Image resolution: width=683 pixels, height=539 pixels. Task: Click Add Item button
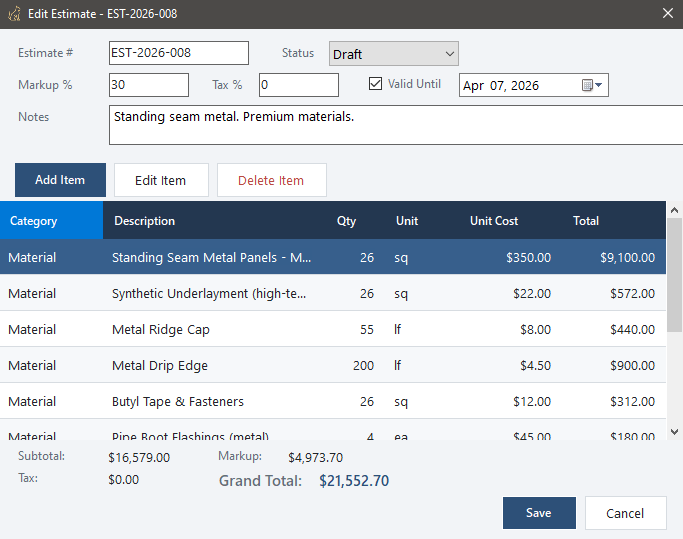click(60, 180)
